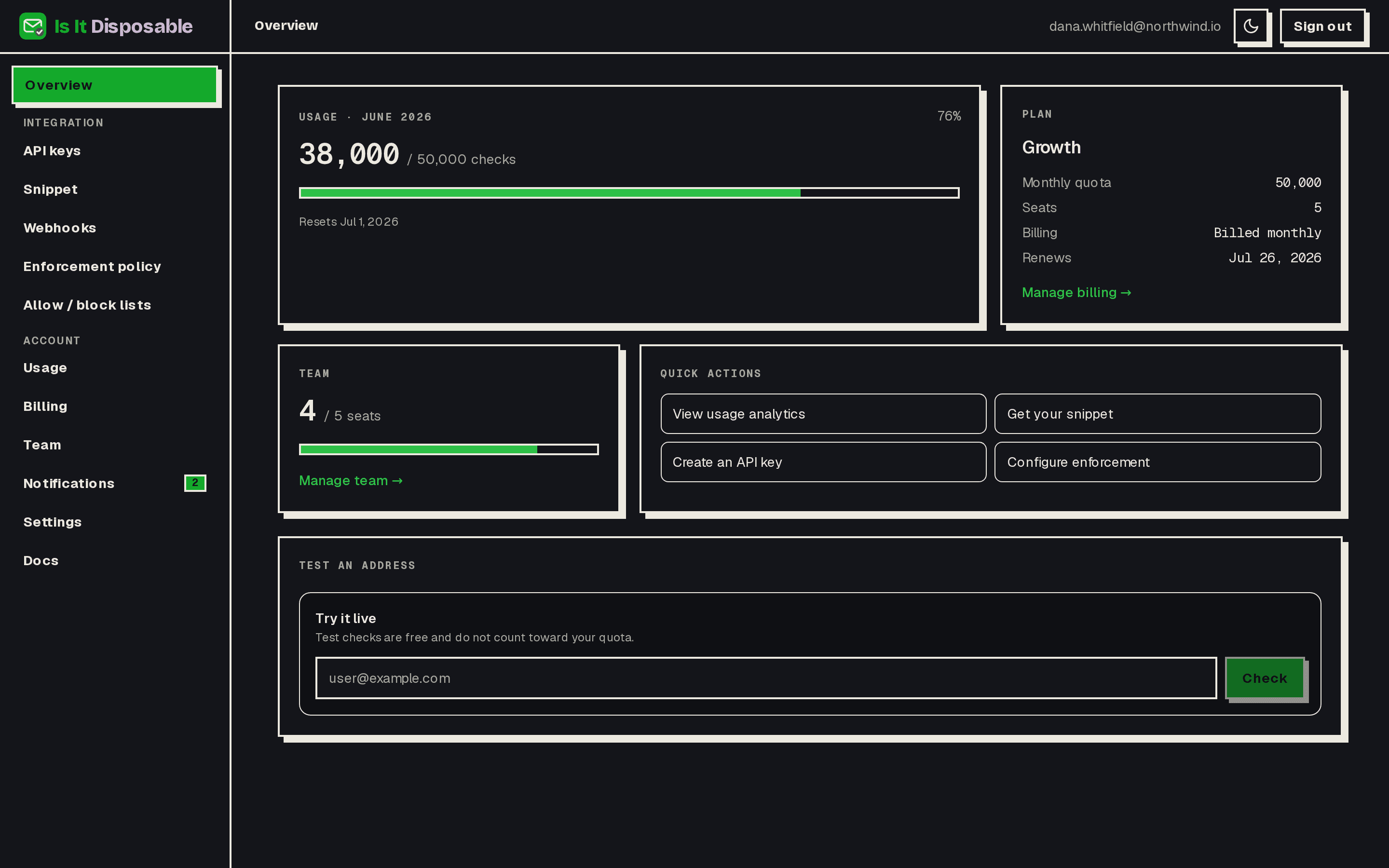This screenshot has height=868, width=1389.
Task: Click the Try it live heading
Action: [x=345, y=618]
